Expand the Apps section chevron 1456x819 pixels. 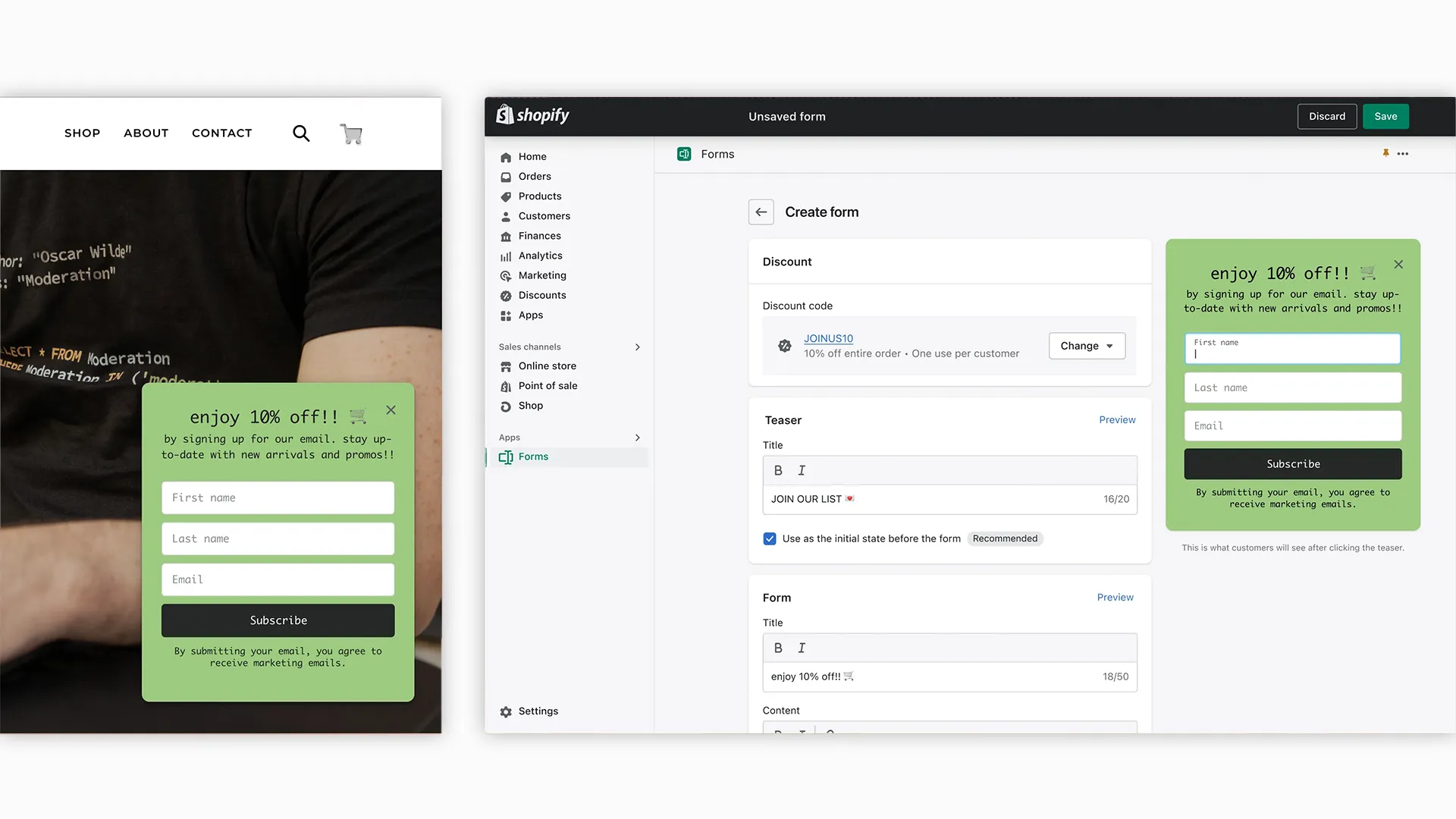[637, 438]
